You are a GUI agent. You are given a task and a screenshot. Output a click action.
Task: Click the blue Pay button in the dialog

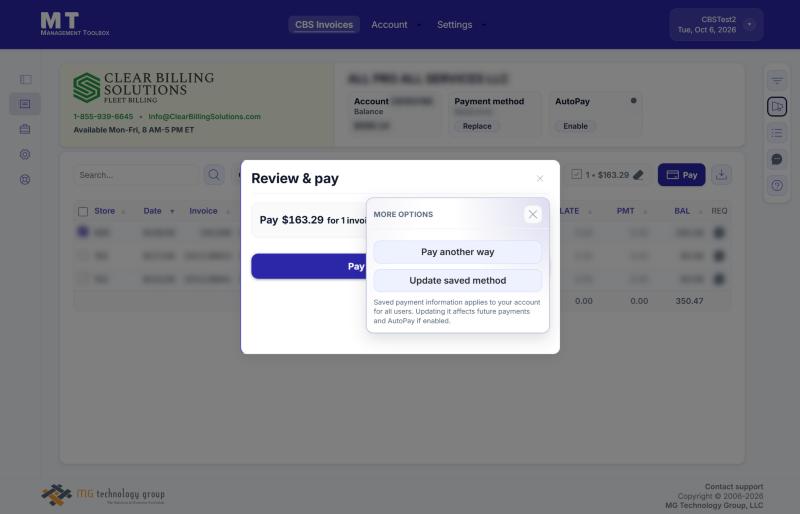[x=309, y=266]
